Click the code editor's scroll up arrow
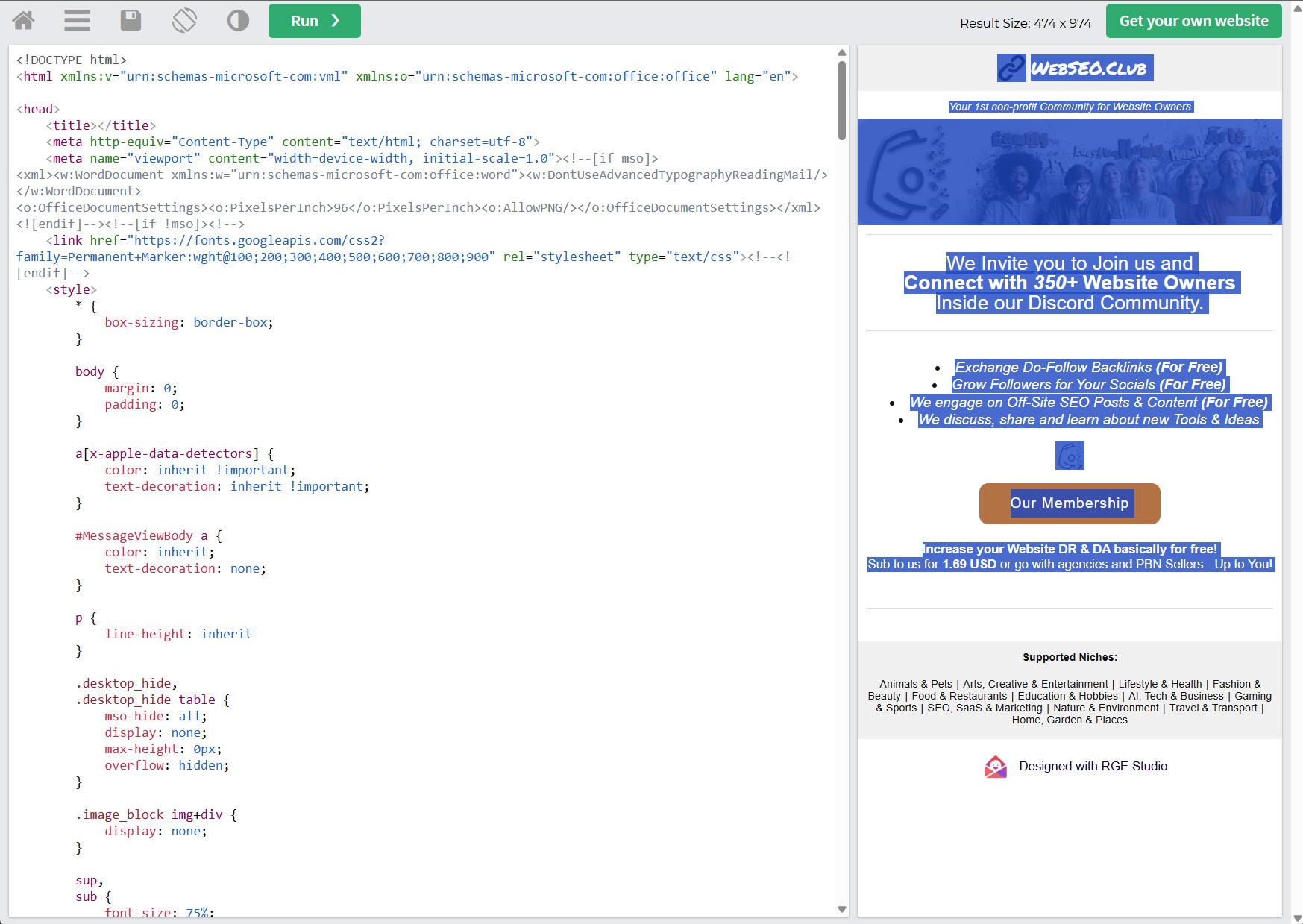 [x=841, y=53]
